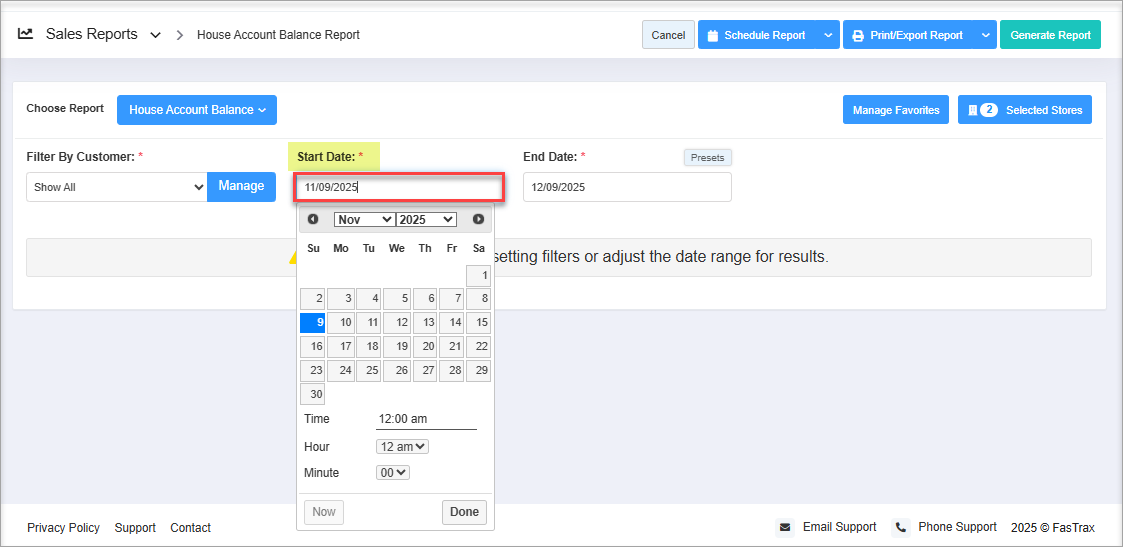This screenshot has height=547, width=1123.
Task: Open the Minute dropdown in time picker
Action: point(393,473)
